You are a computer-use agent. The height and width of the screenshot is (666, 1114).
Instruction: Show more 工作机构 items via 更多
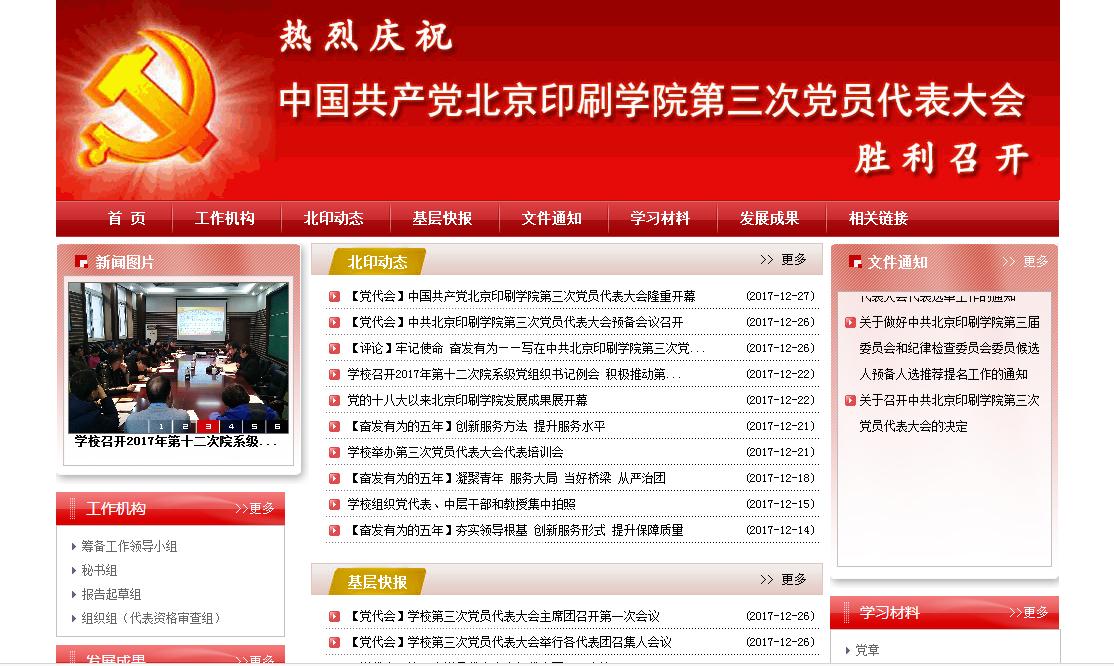click(x=254, y=508)
